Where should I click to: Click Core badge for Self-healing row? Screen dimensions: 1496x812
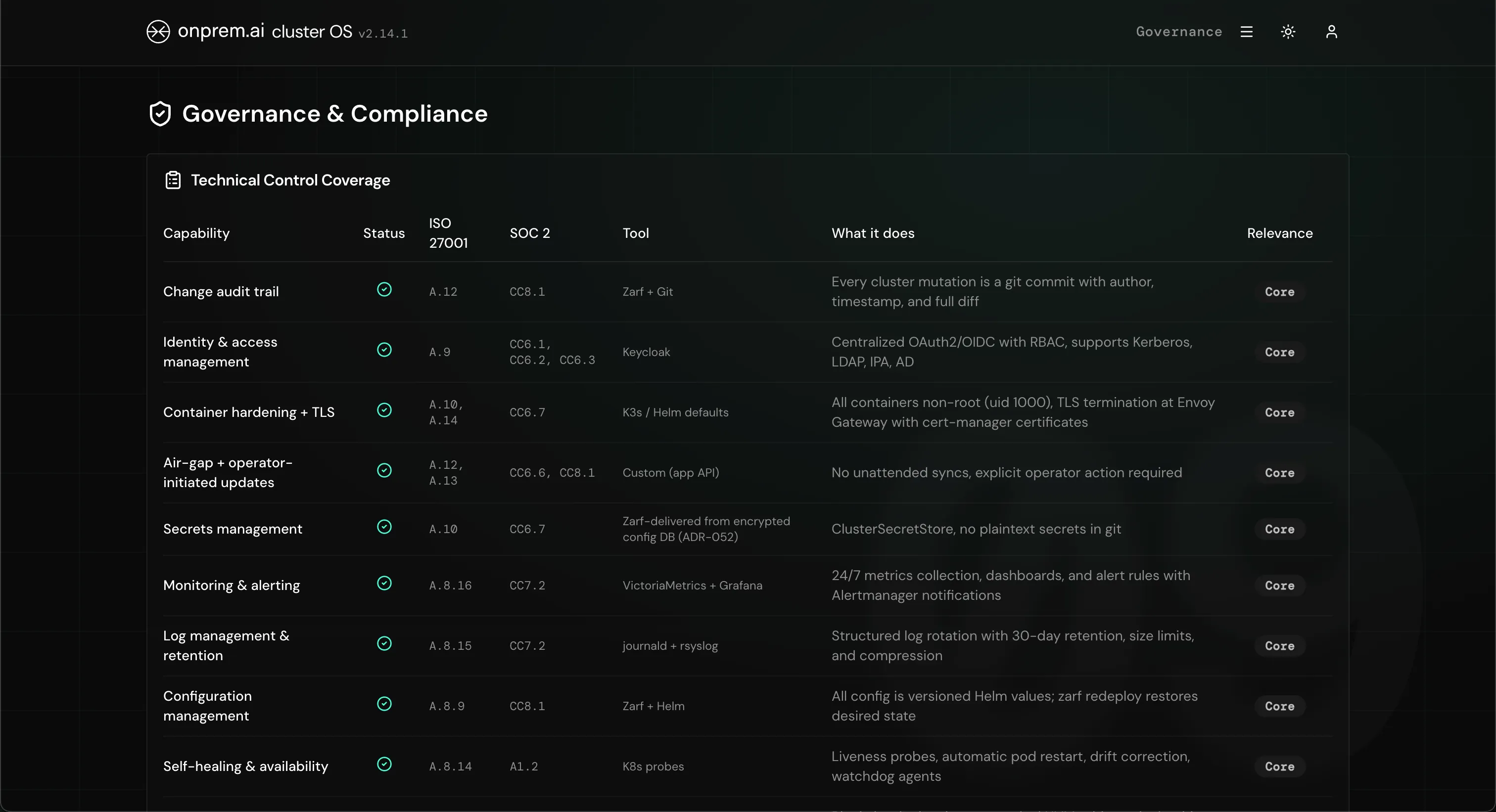point(1280,767)
